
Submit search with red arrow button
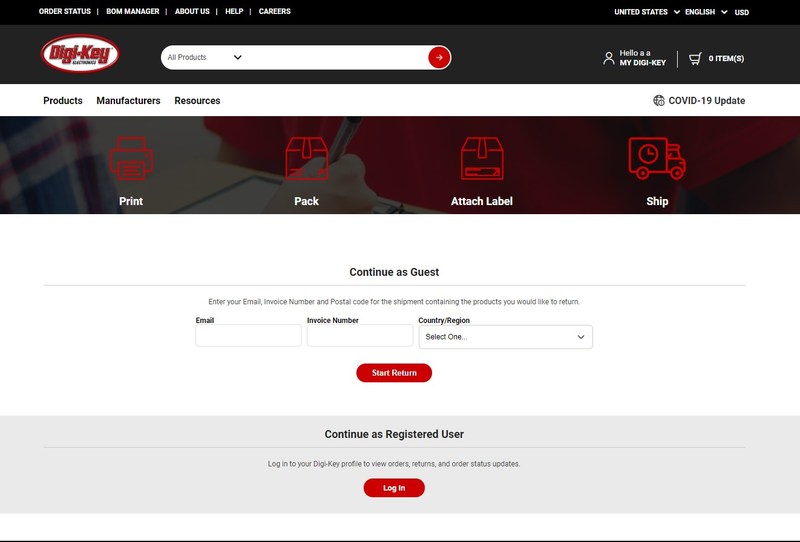[x=439, y=58]
